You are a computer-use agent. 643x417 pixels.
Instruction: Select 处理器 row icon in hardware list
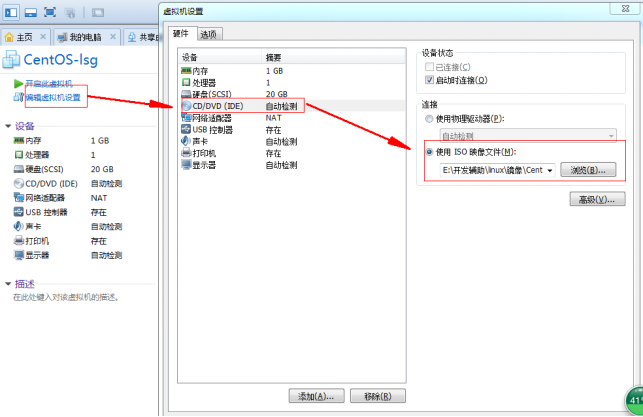[x=186, y=82]
